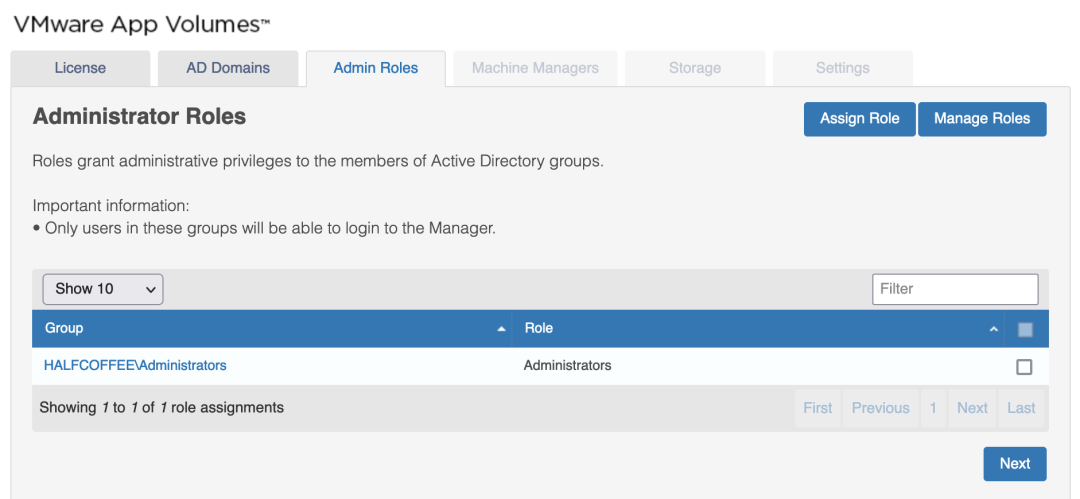The width and height of the screenshot is (1080, 499).
Task: Sort by Role column arrow icon
Action: click(x=993, y=329)
